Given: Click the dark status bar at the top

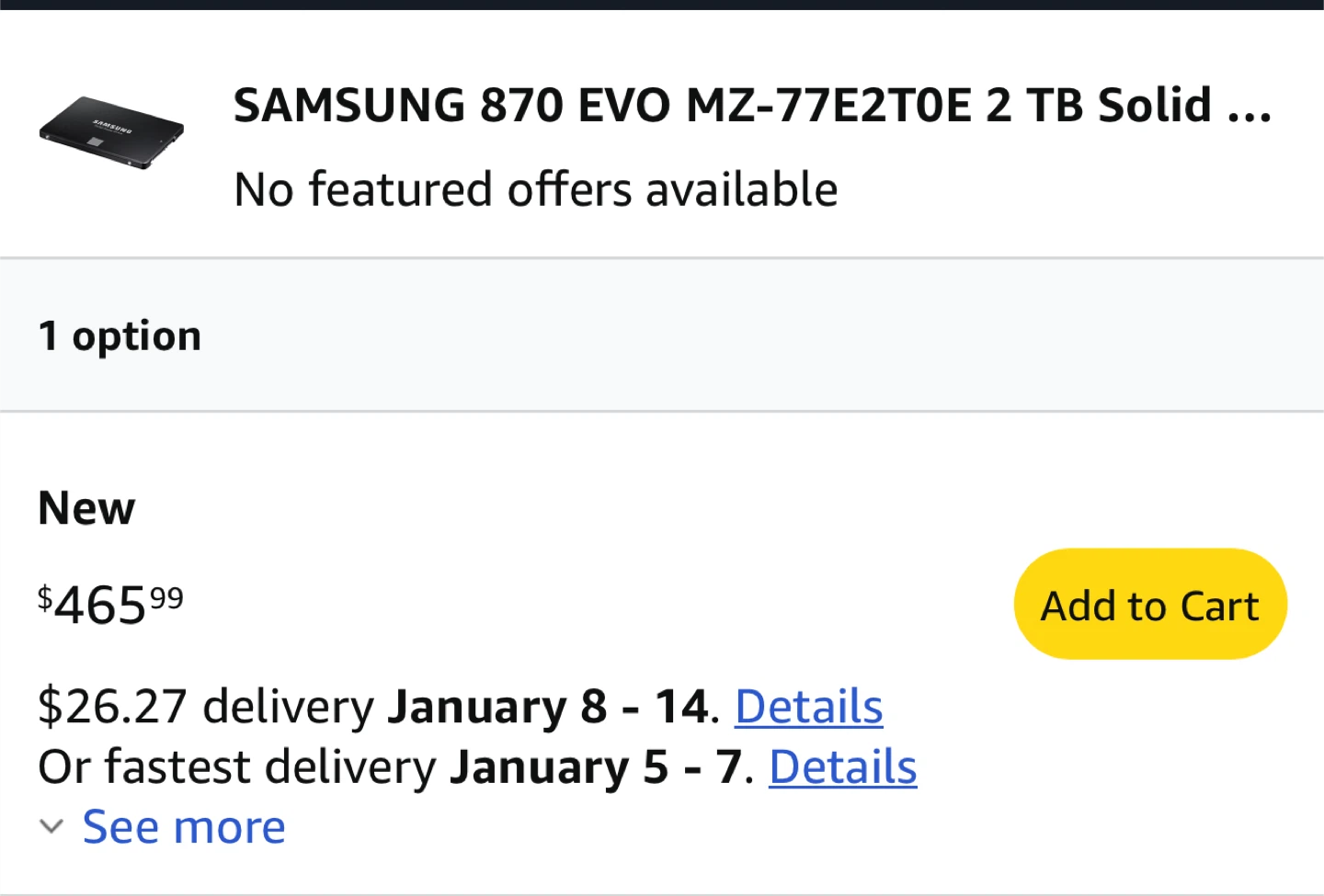Looking at the screenshot, I should [x=662, y=6].
